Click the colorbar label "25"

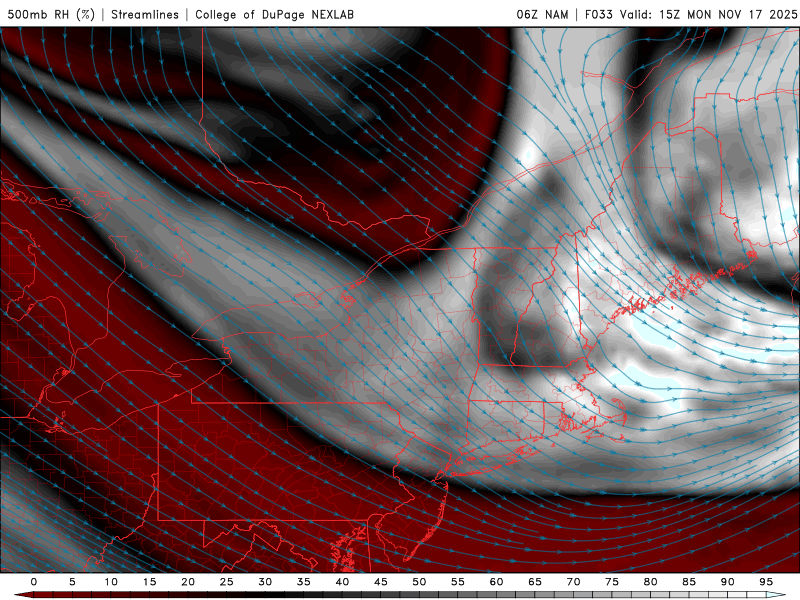pos(227,582)
